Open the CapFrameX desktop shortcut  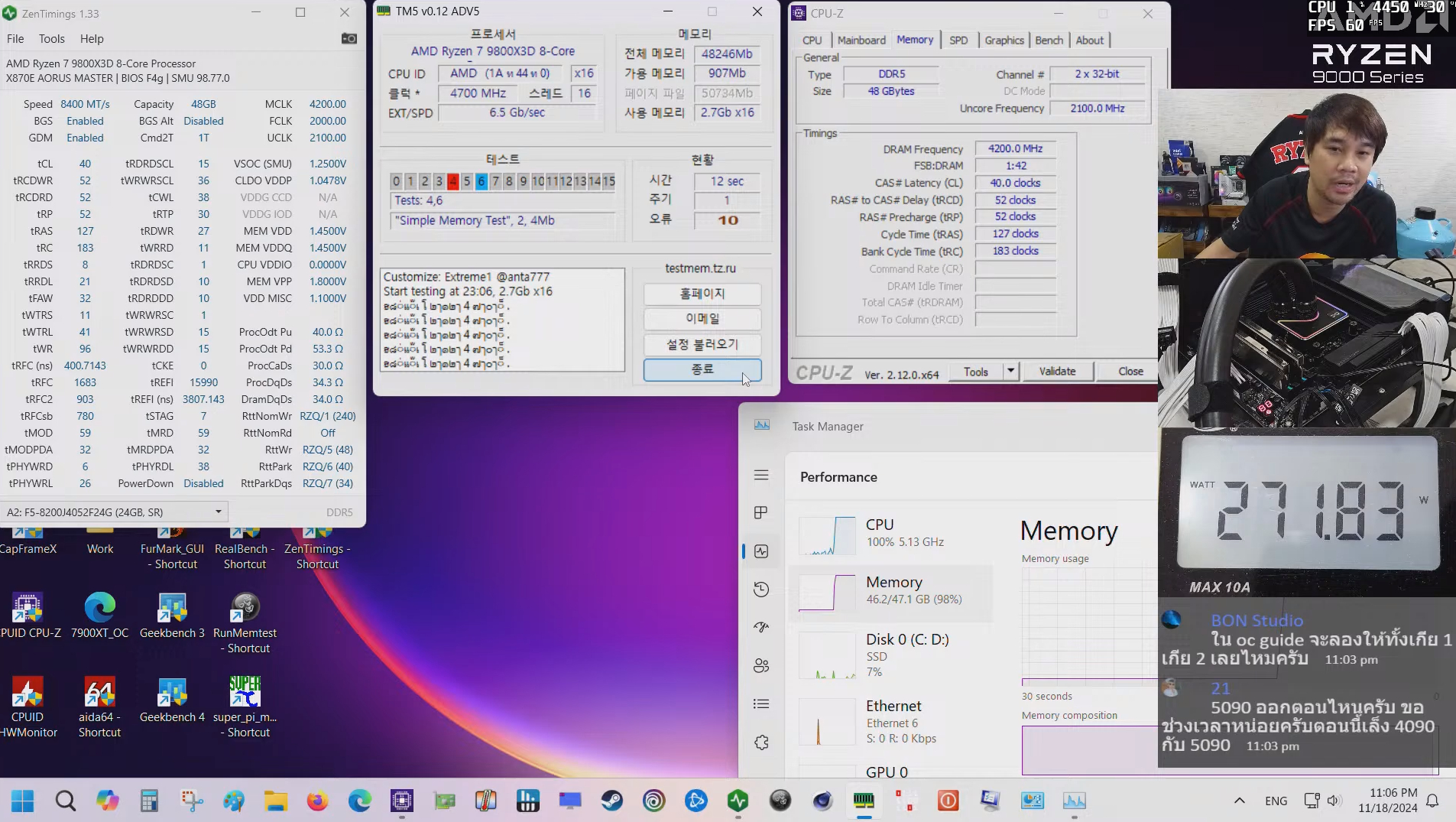point(28,541)
